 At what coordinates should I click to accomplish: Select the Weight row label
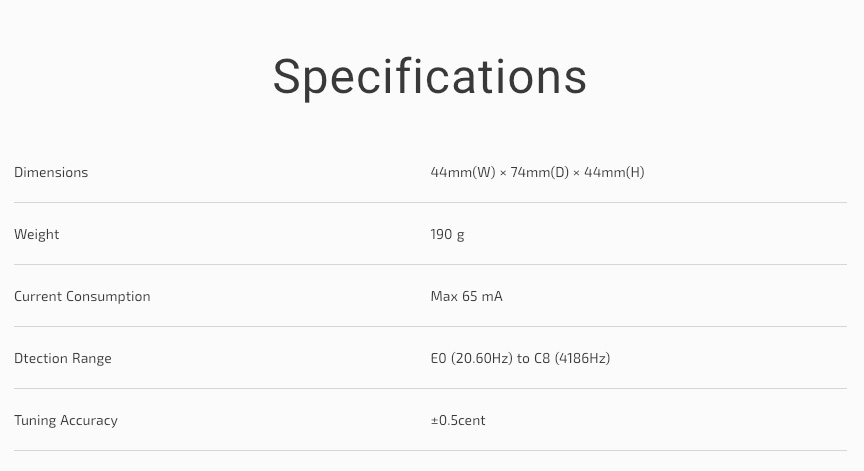pos(36,234)
